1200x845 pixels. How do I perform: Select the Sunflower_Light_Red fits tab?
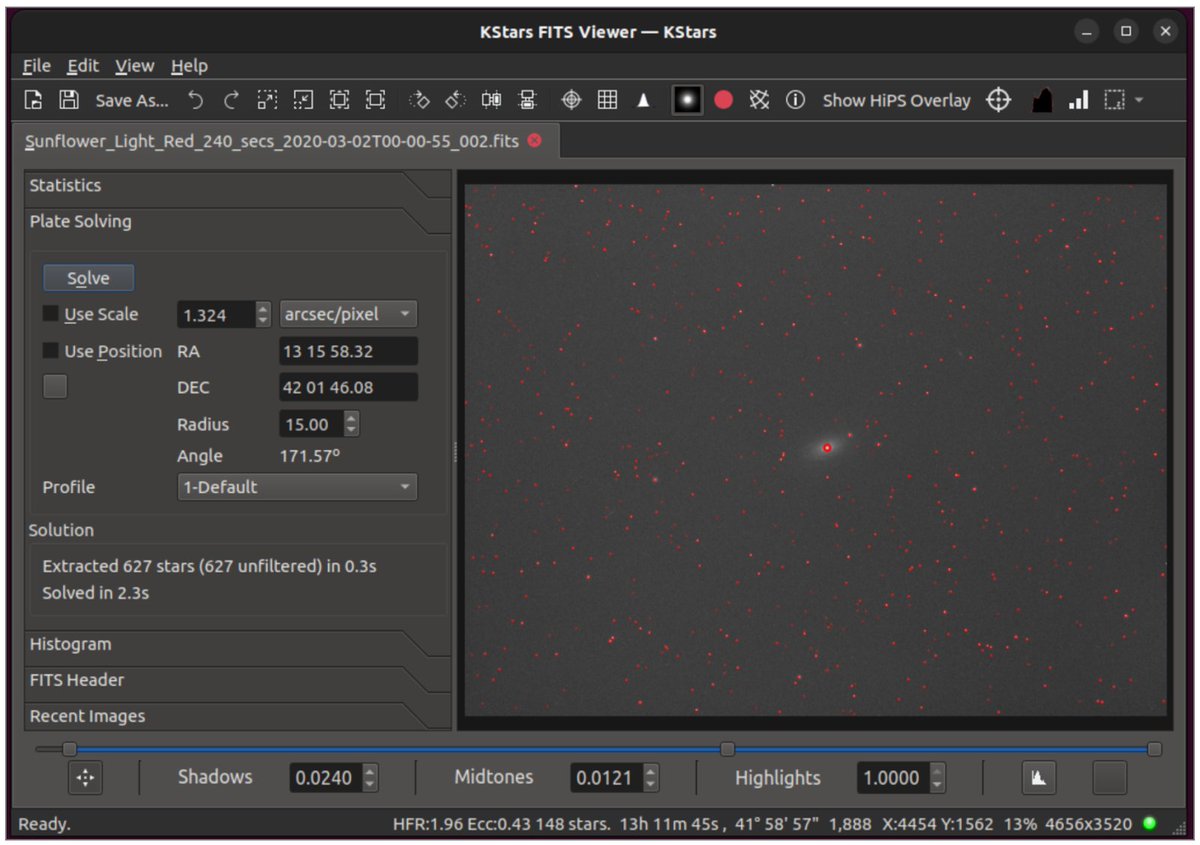(272, 141)
